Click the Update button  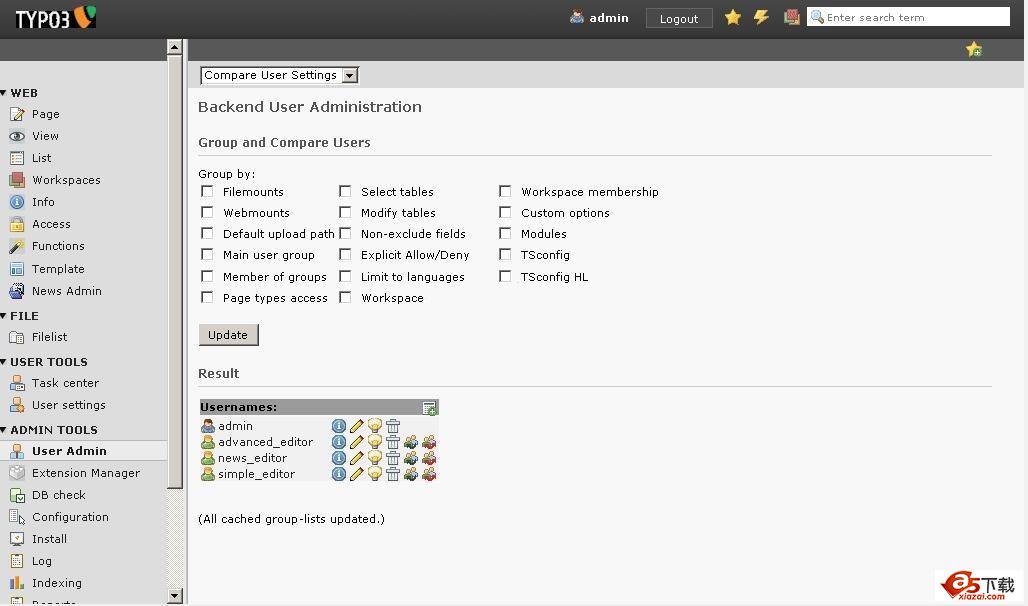(228, 335)
